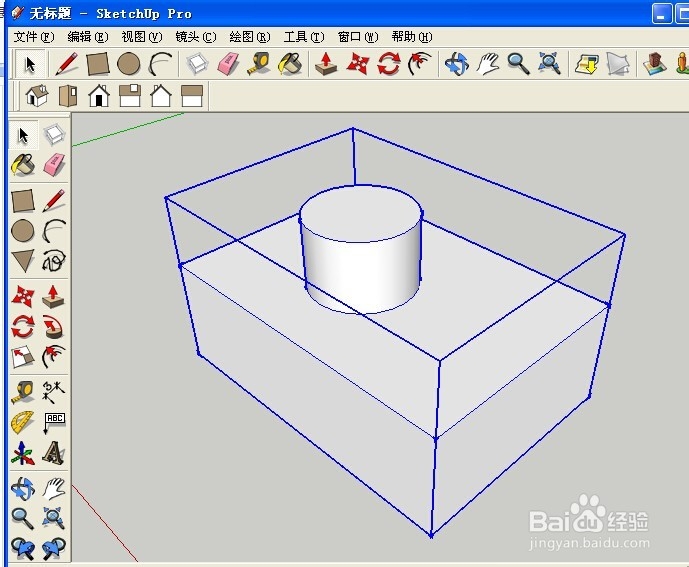This screenshot has width=689, height=567.
Task: Select the Axes tool
Action: point(23,453)
